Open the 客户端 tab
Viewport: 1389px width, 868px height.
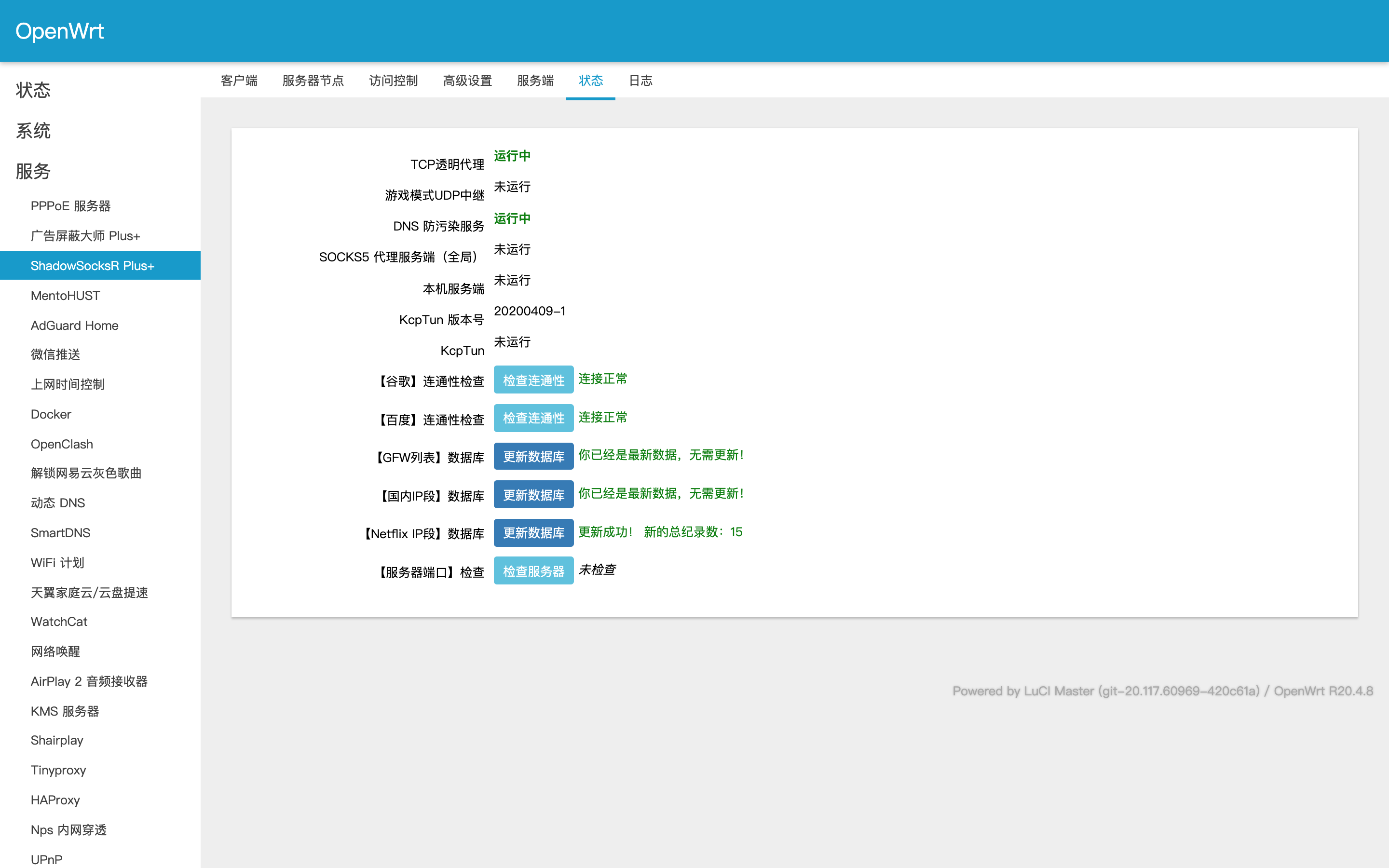[239, 81]
